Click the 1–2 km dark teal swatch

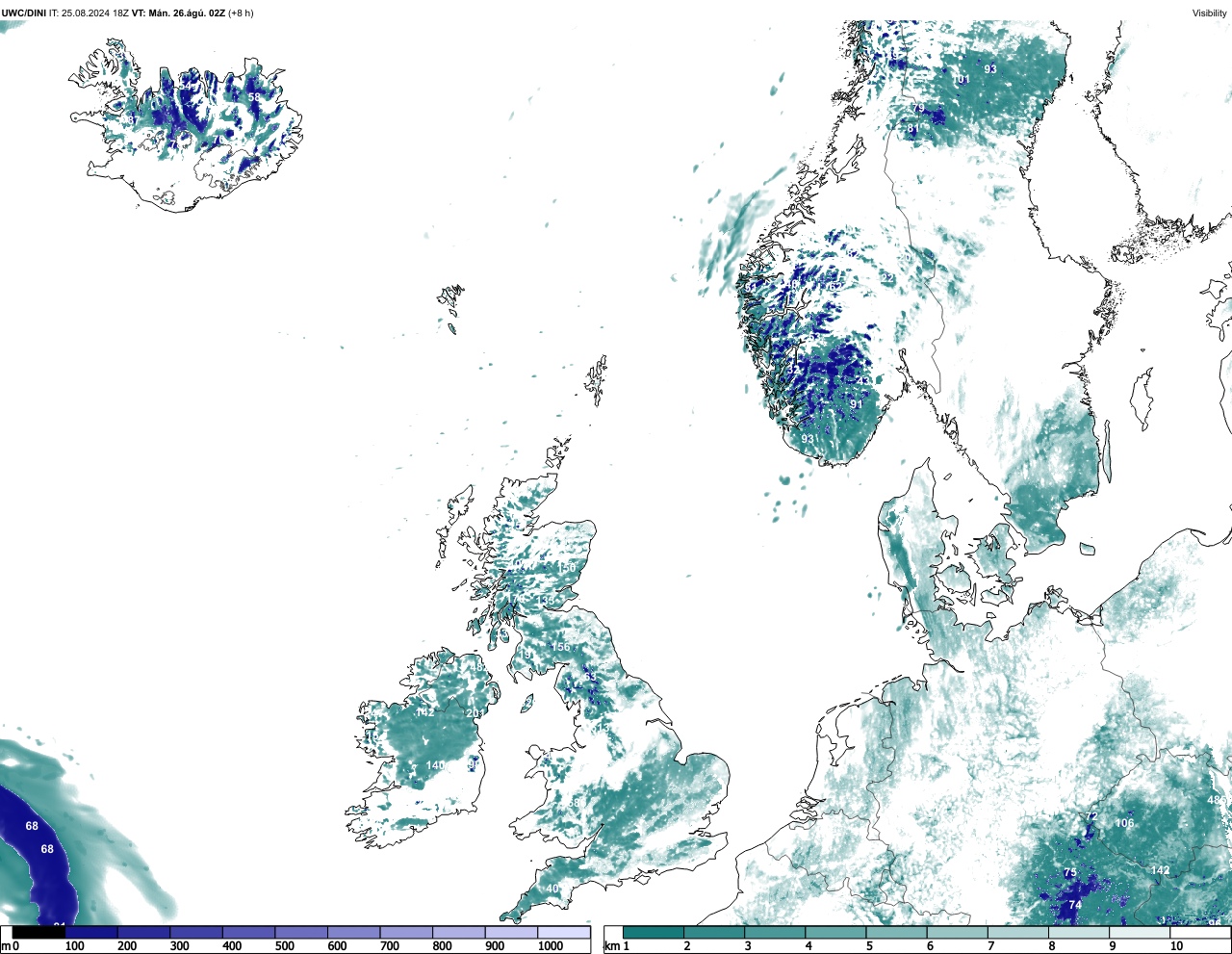[x=654, y=932]
